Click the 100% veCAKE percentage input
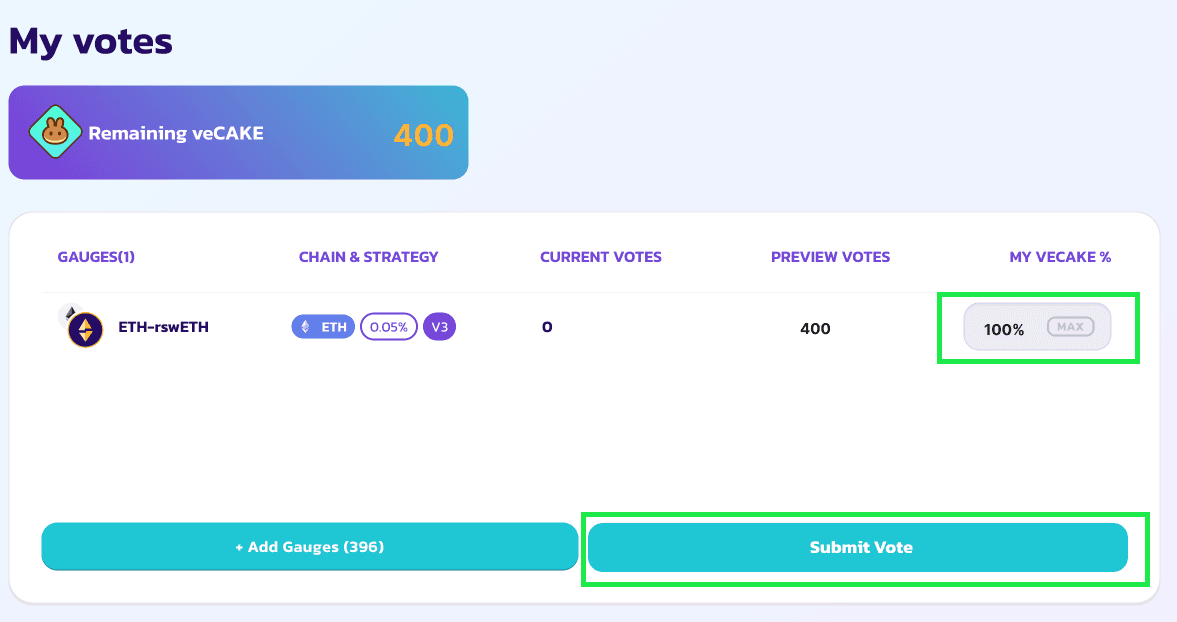Image resolution: width=1177 pixels, height=622 pixels. point(1004,328)
